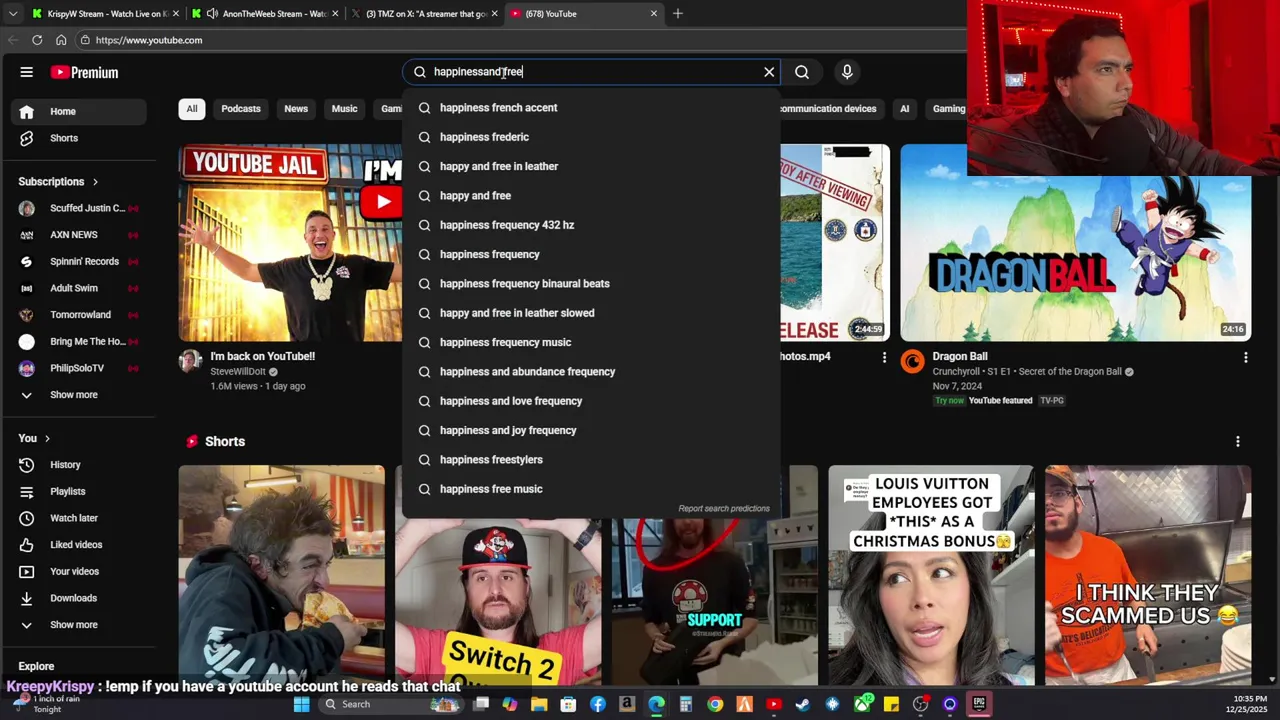The width and height of the screenshot is (1280, 720).
Task: Select the 'News' filter chip
Action: (296, 109)
